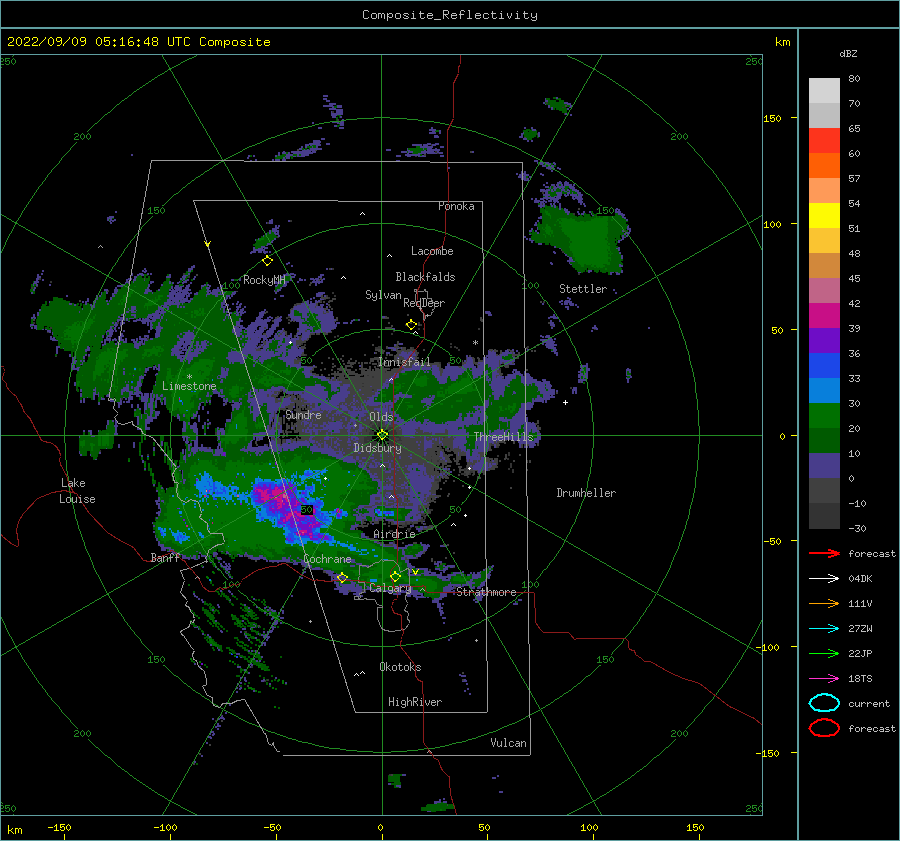Click the yellow diamond marker near RockyMH

point(267,261)
